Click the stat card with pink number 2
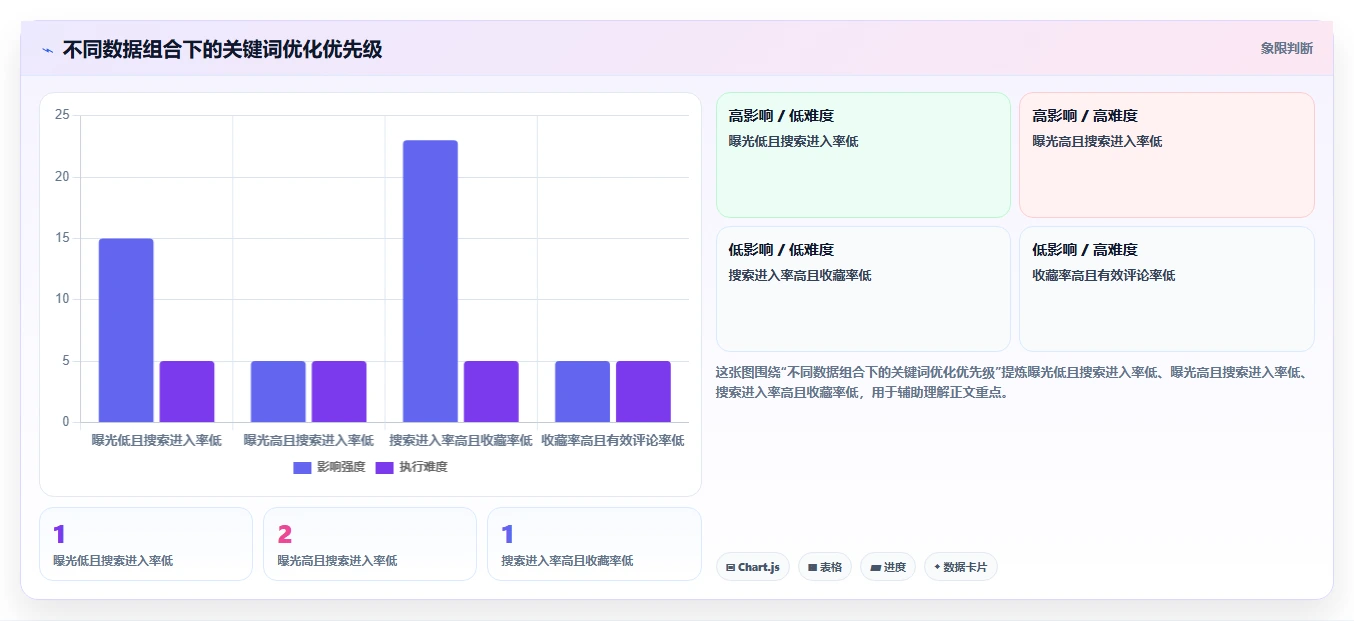The image size is (1354, 621). pyautogui.click(x=370, y=544)
